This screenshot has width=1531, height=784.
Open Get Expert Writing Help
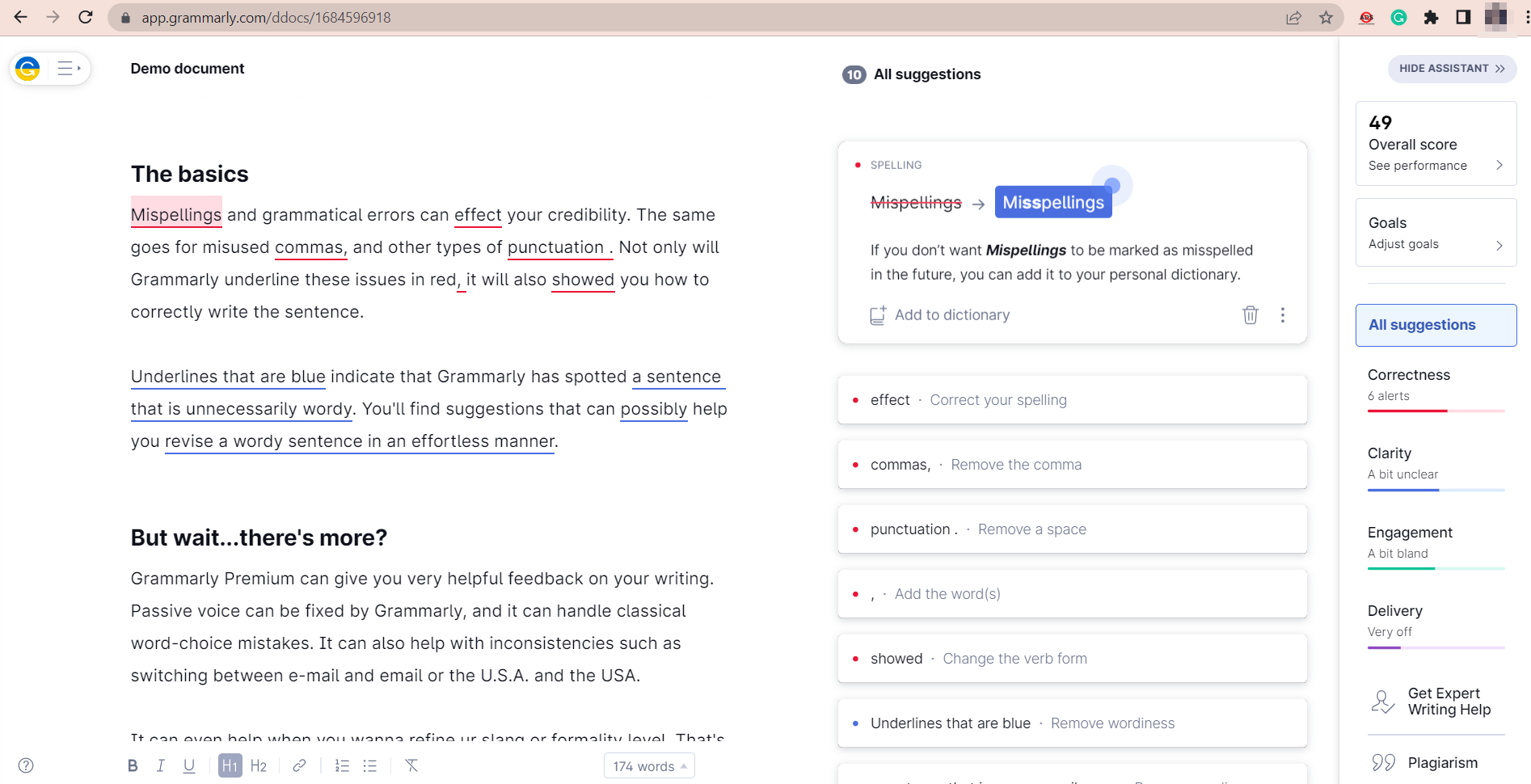pyautogui.click(x=1436, y=702)
